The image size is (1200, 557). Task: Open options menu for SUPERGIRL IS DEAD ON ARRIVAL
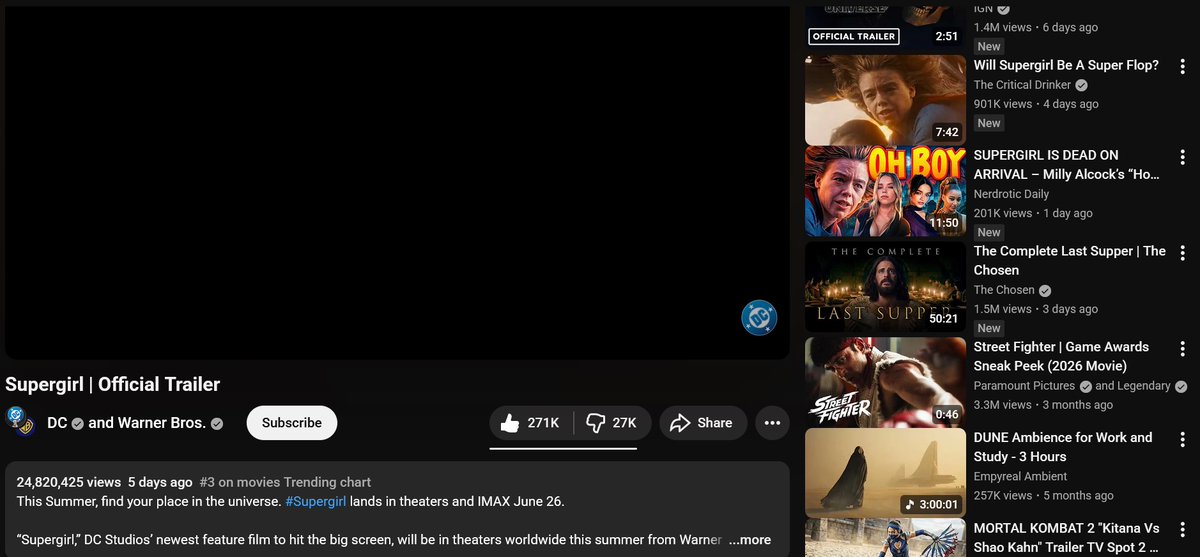tap(1183, 158)
